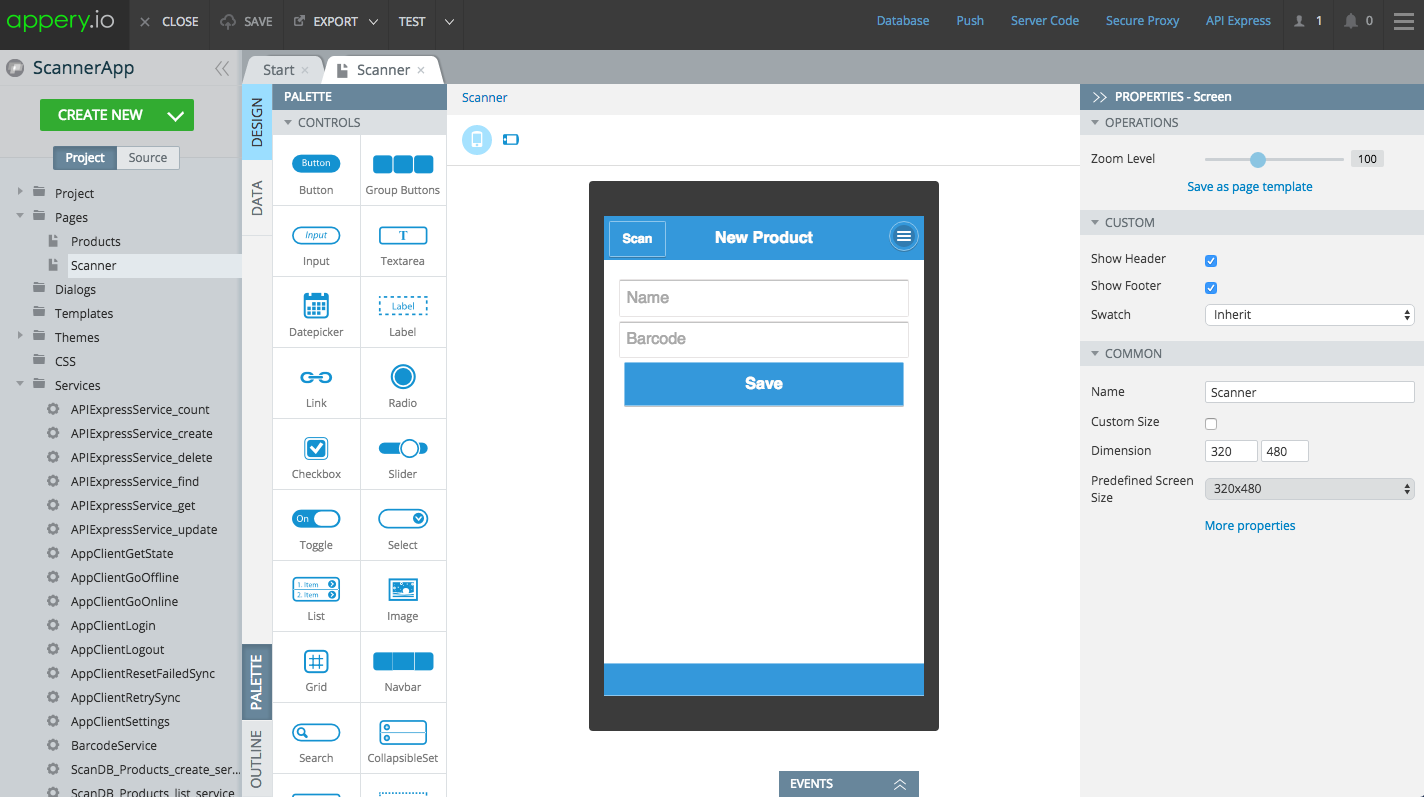The height and width of the screenshot is (797, 1424).
Task: Open the Server Code link
Action: (x=1045, y=21)
